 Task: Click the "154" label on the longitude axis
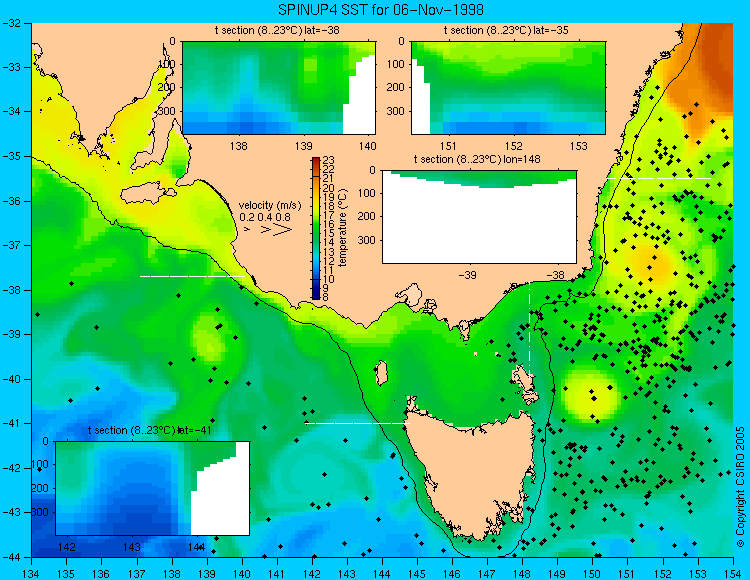pos(733,574)
